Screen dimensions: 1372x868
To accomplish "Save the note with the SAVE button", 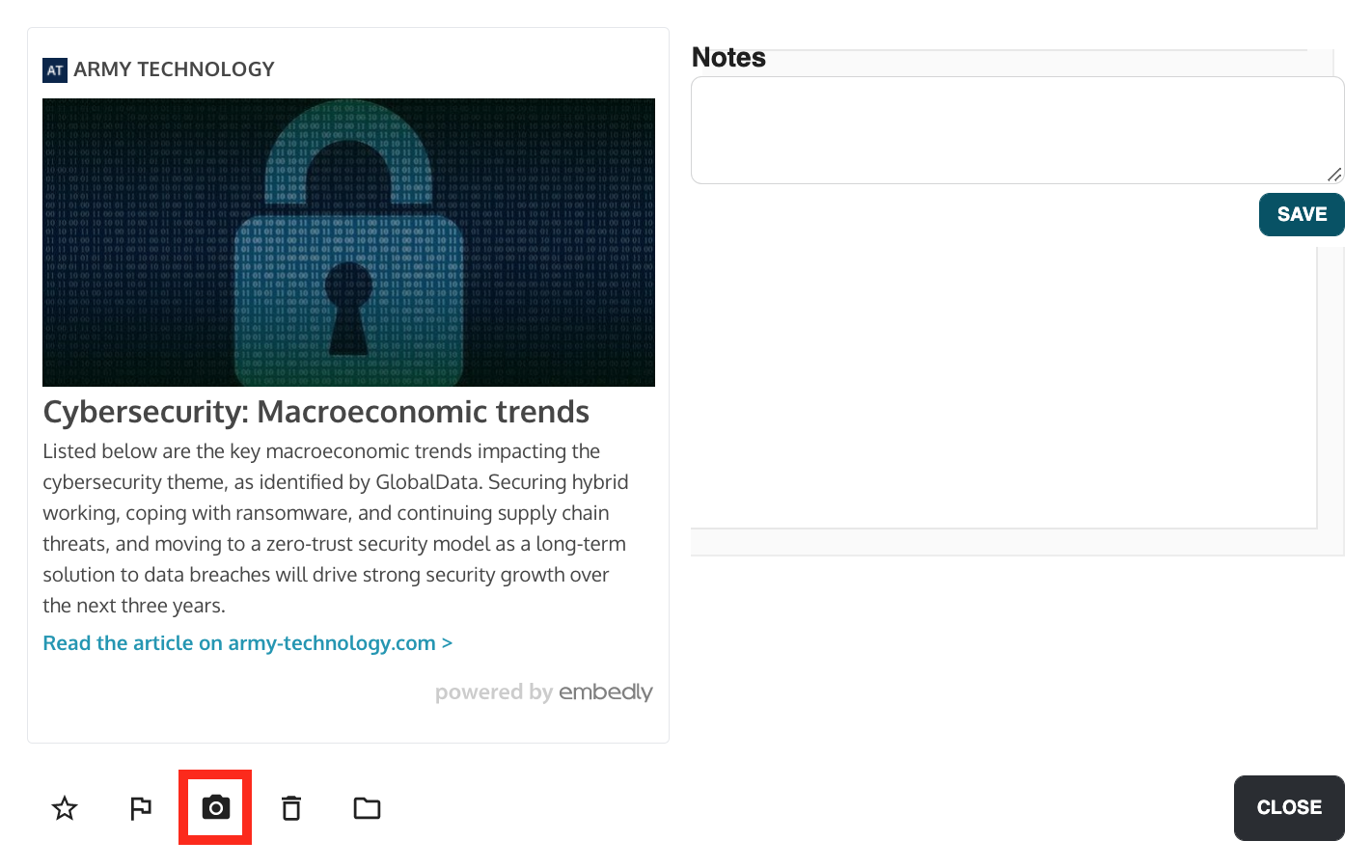I will coord(1302,214).
